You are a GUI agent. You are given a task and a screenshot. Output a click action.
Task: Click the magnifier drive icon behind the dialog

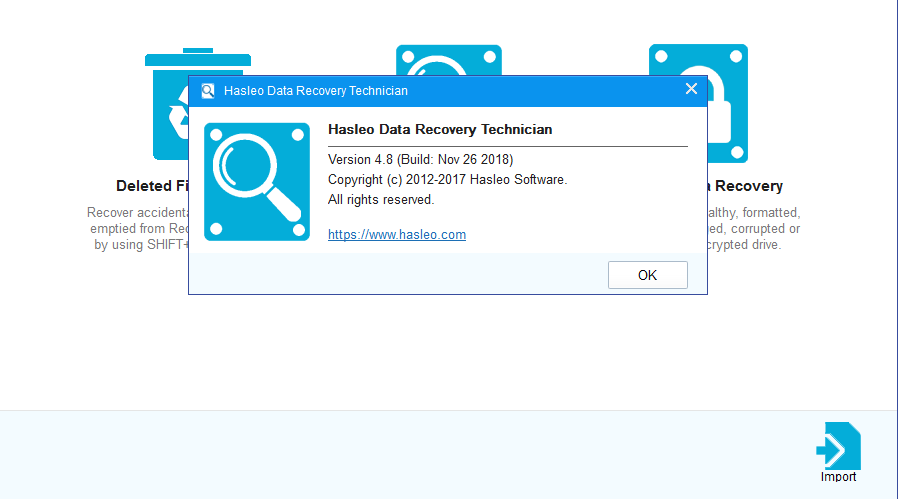pyautogui.click(x=449, y=60)
